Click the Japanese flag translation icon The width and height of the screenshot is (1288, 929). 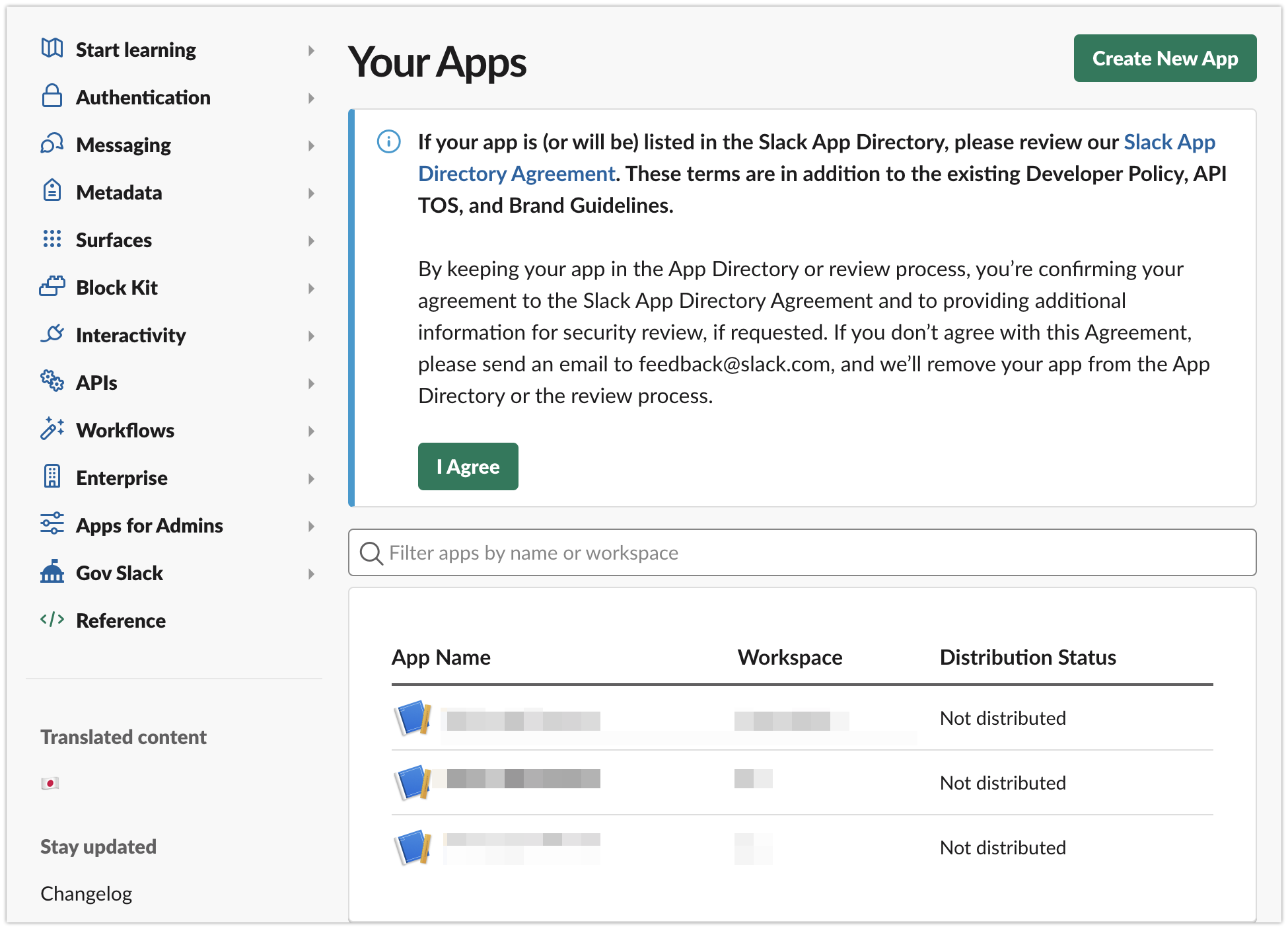click(50, 784)
